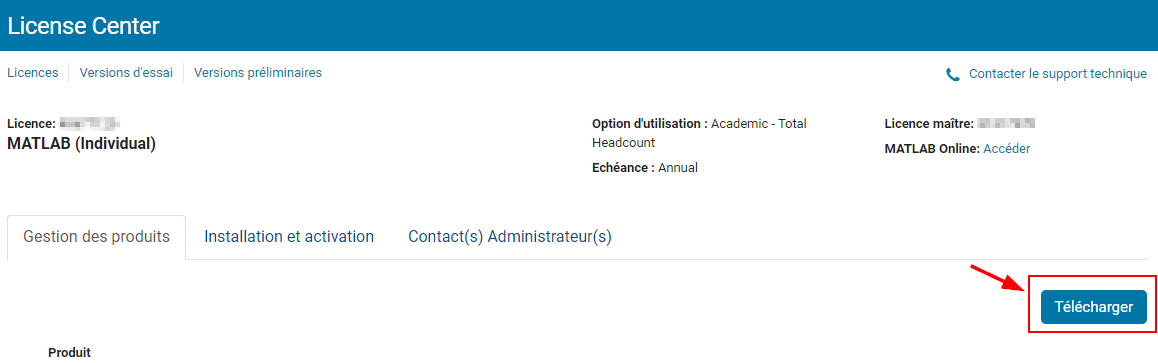Click the Télécharger button
Image resolution: width=1158 pixels, height=363 pixels.
(1094, 307)
